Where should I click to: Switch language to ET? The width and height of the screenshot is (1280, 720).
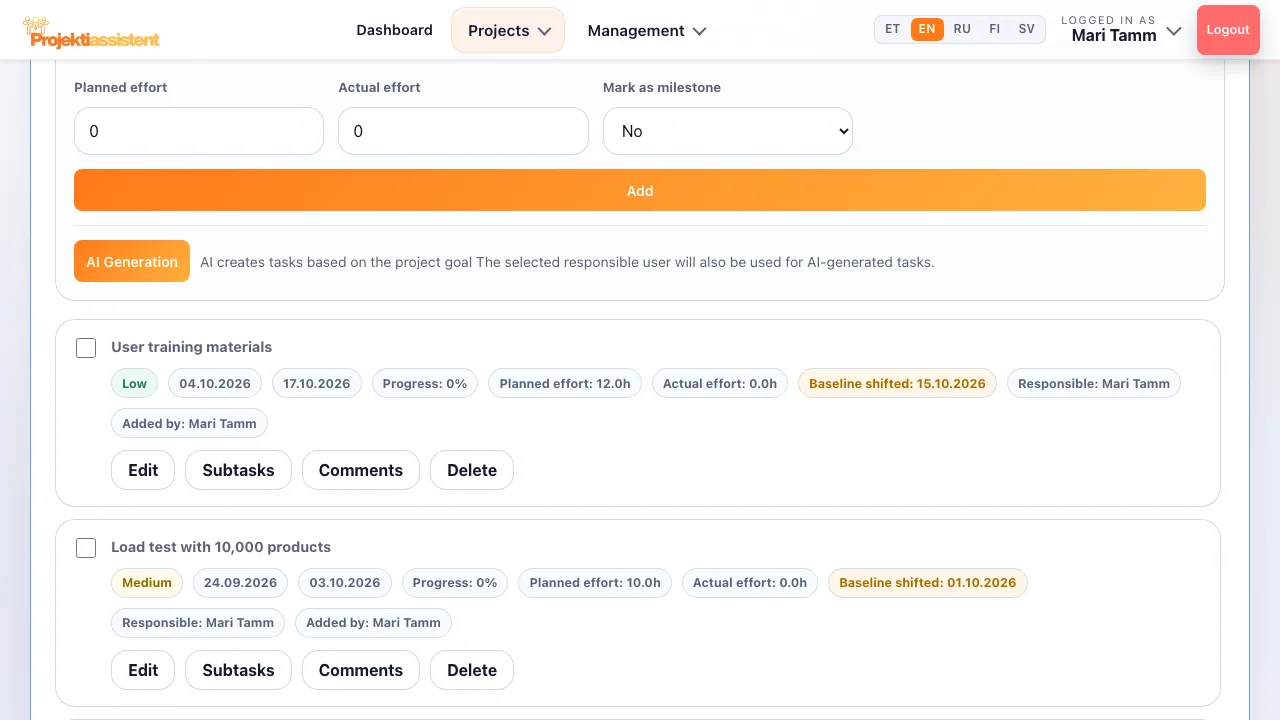(893, 29)
